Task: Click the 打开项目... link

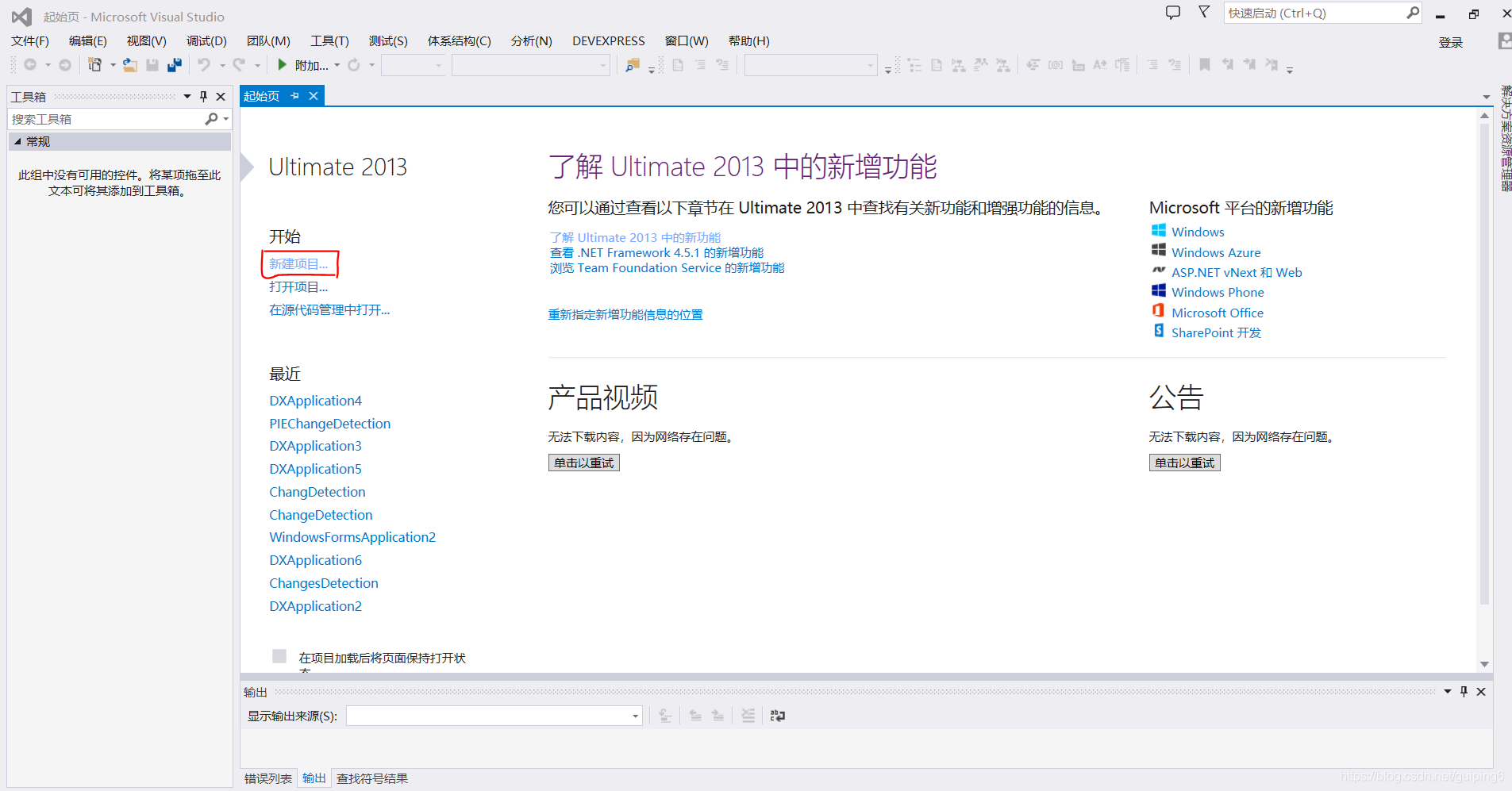Action: pyautogui.click(x=298, y=287)
